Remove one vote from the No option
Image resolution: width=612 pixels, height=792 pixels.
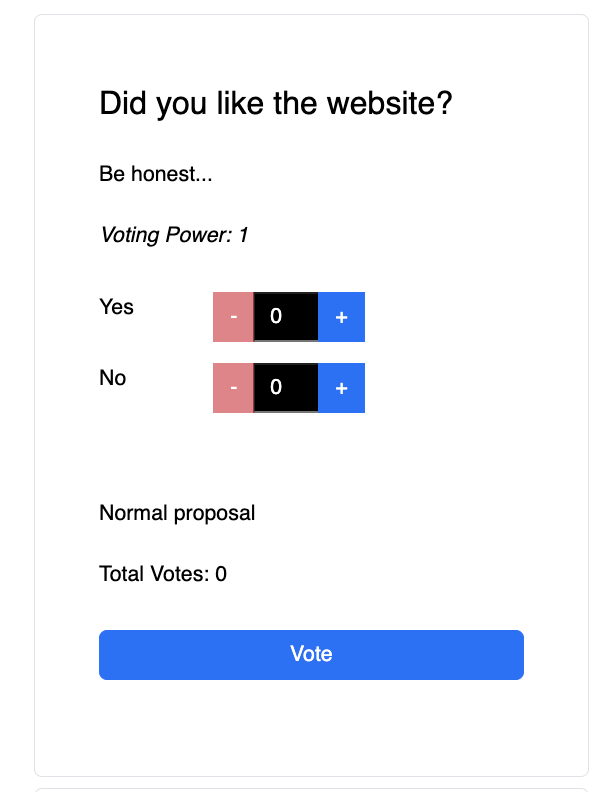click(x=233, y=388)
